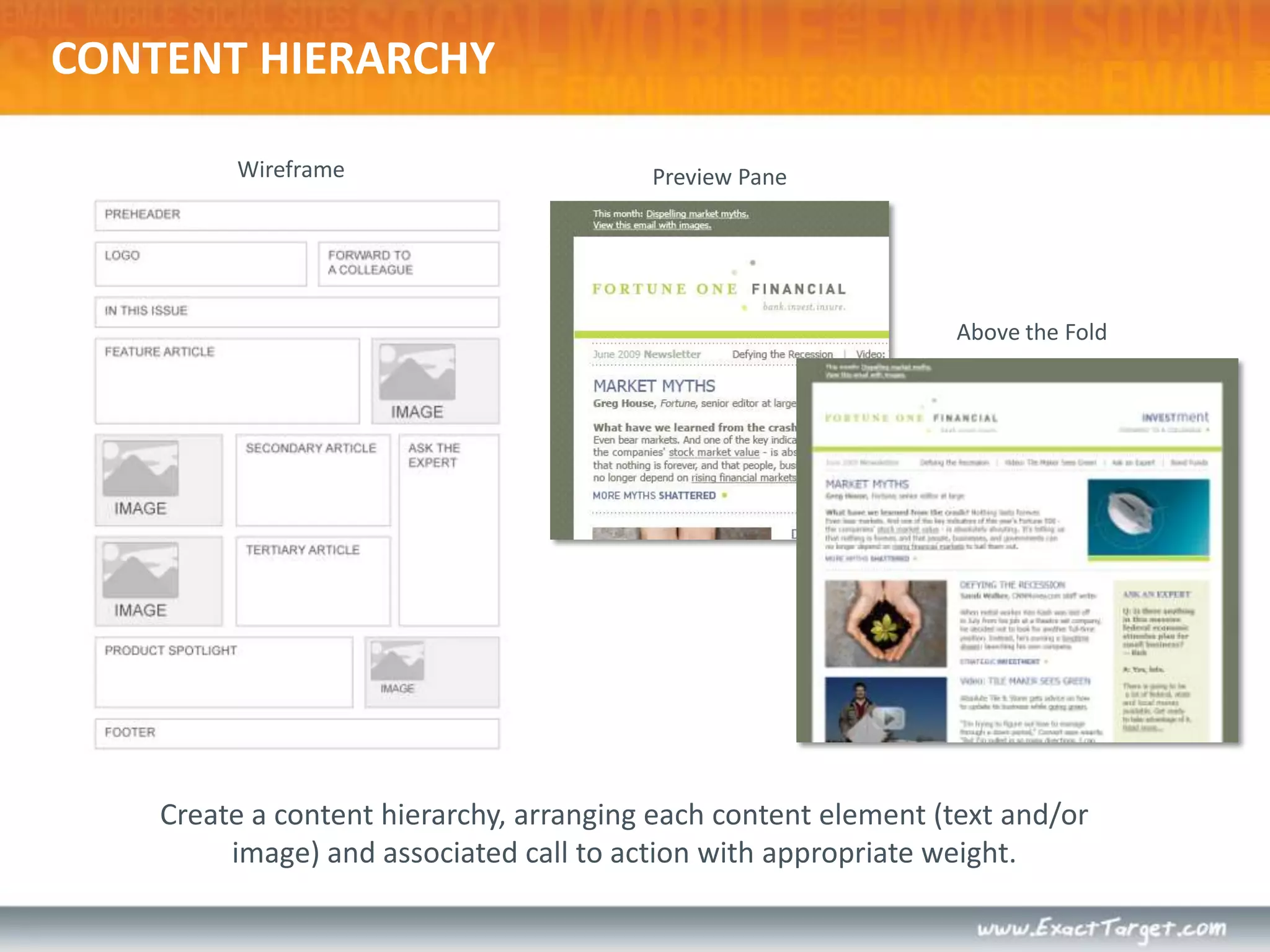
Task: Click the 'Wireframe' label
Action: point(291,170)
